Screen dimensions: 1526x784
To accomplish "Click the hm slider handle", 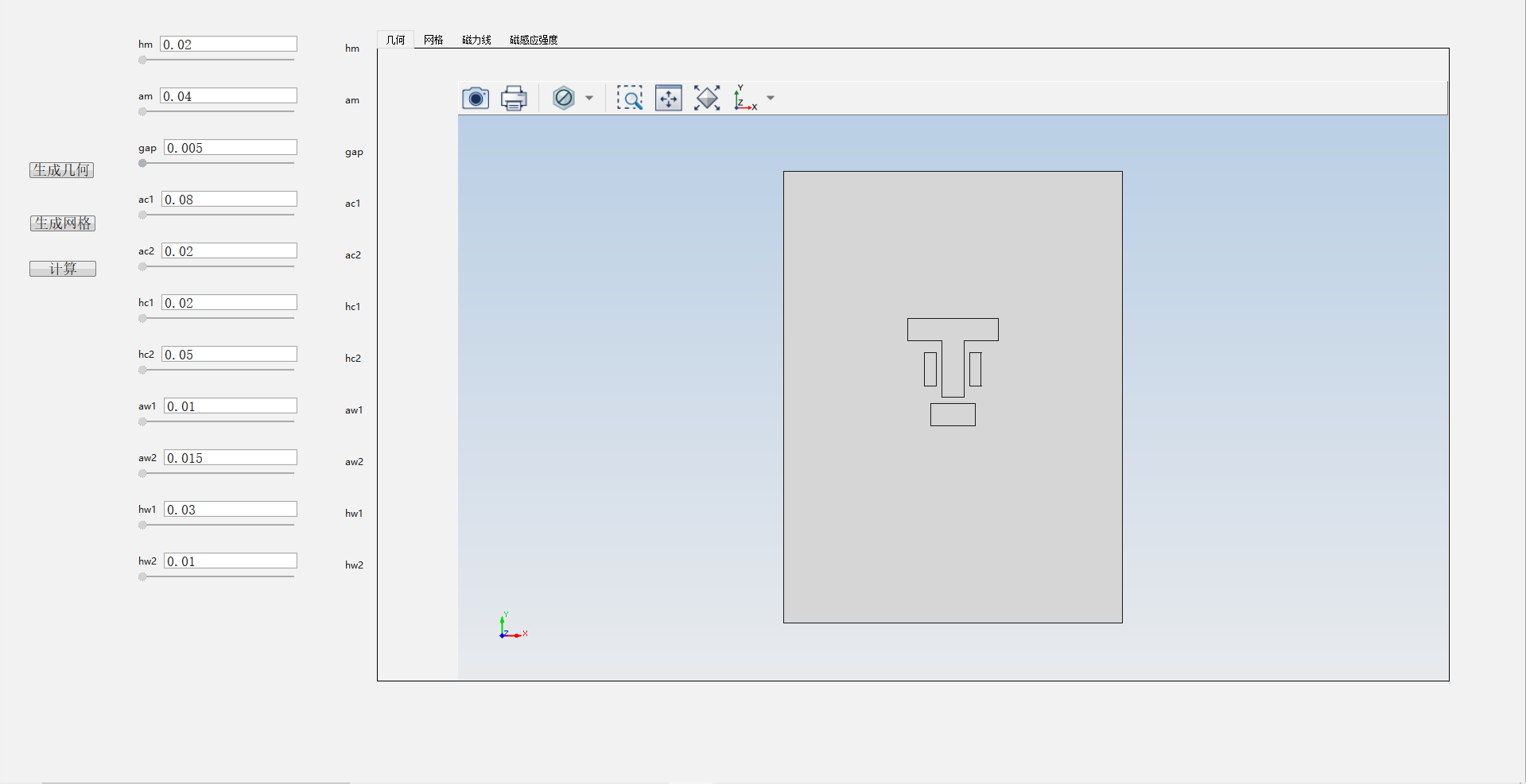I will point(142,60).
